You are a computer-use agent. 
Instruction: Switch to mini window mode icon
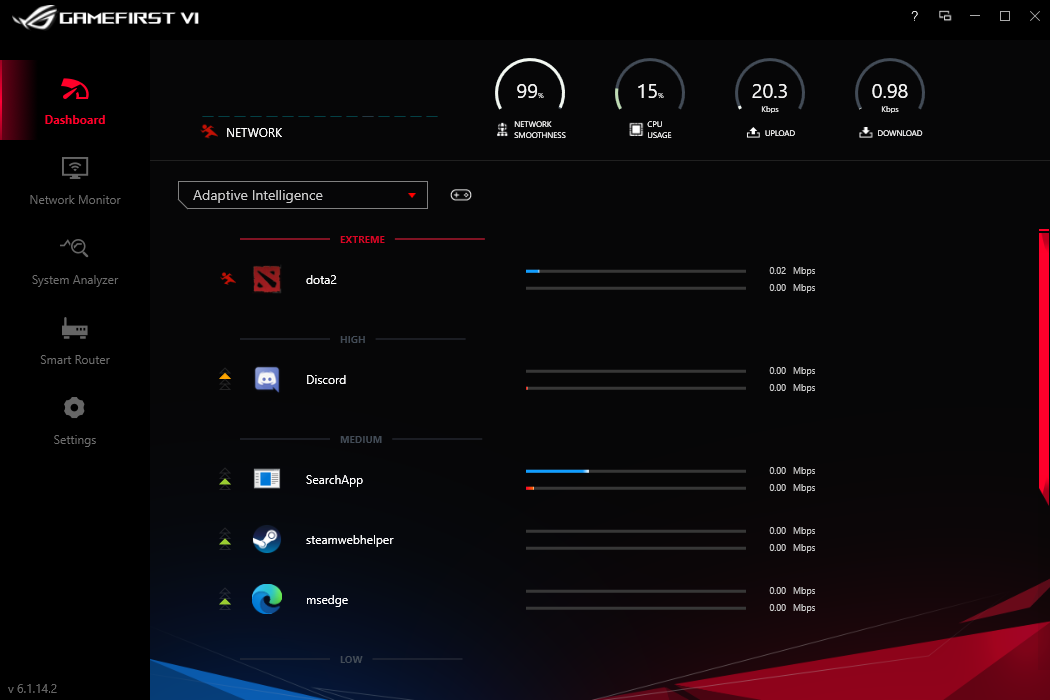click(945, 16)
